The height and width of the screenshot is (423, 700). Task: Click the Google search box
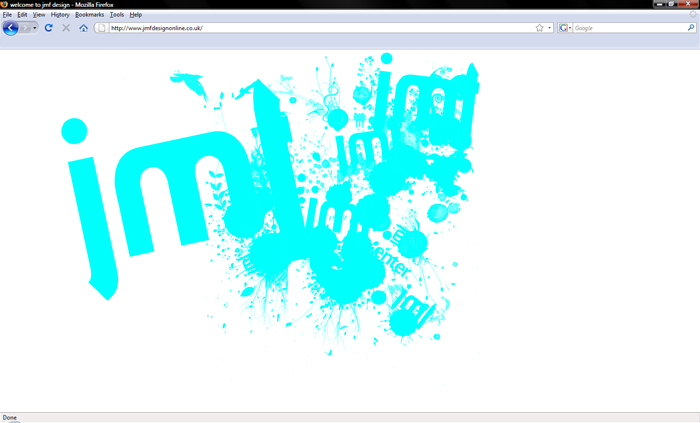[x=629, y=28]
